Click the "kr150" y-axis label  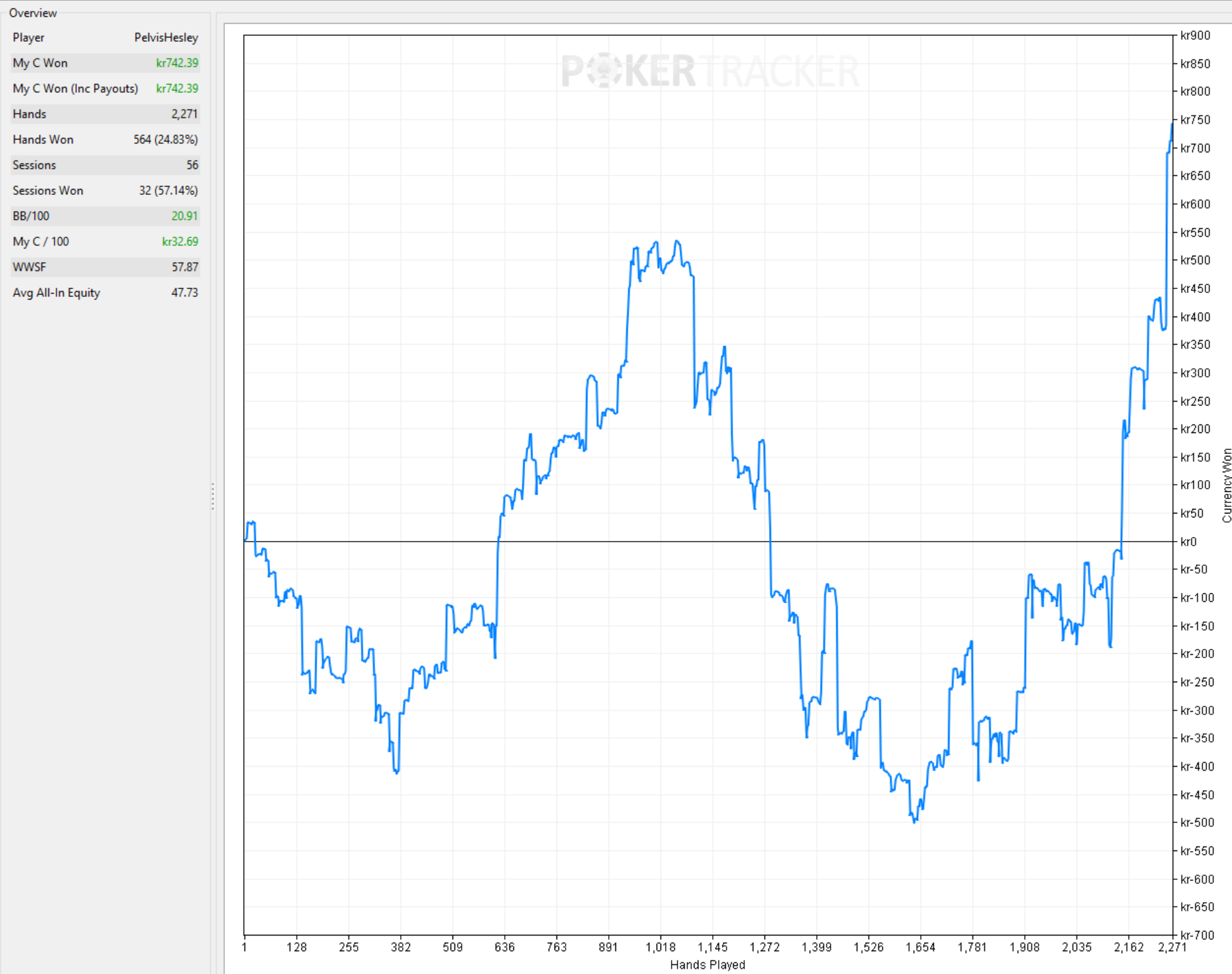1195,457
